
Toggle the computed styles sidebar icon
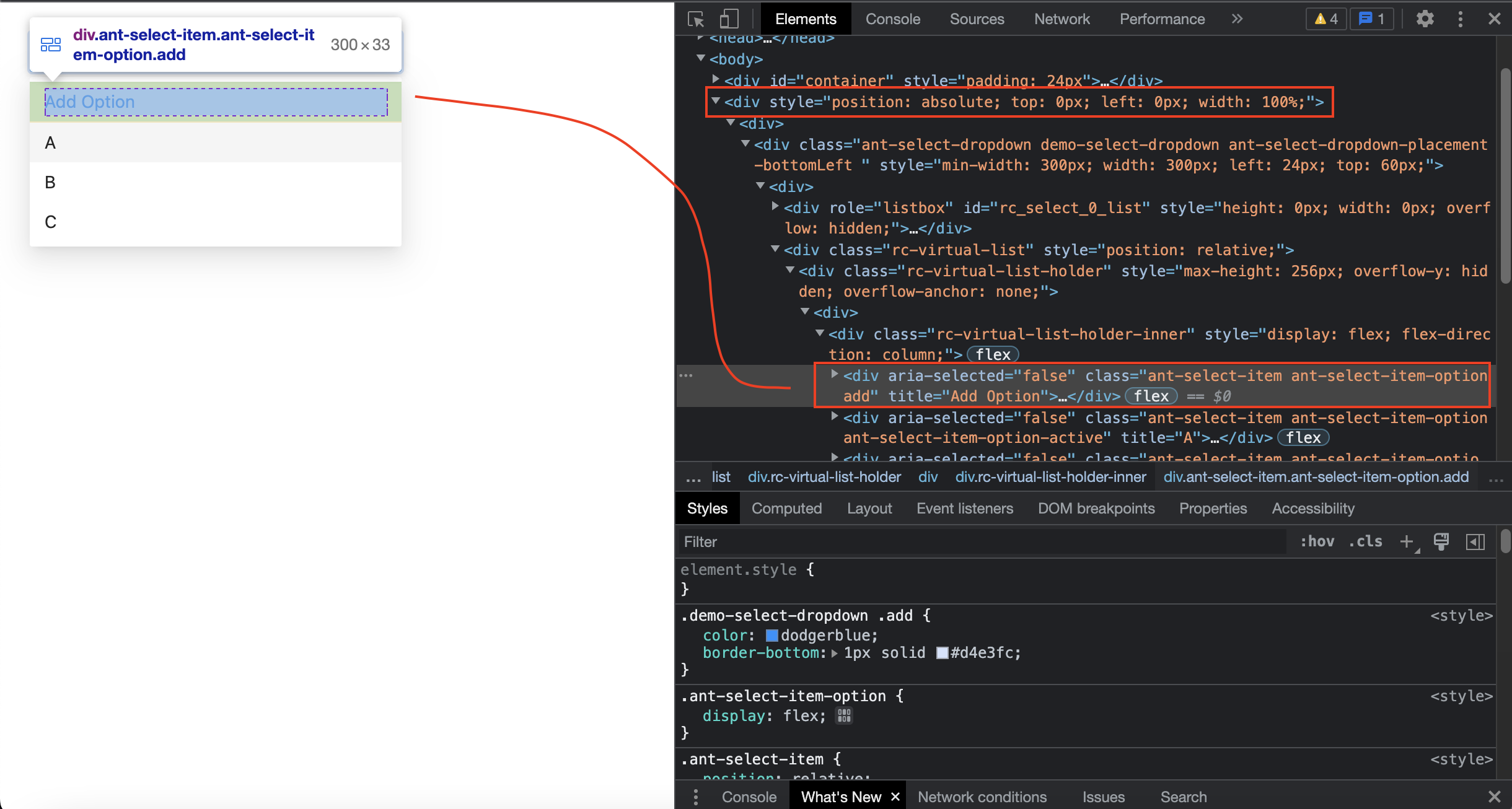pyautogui.click(x=1475, y=542)
